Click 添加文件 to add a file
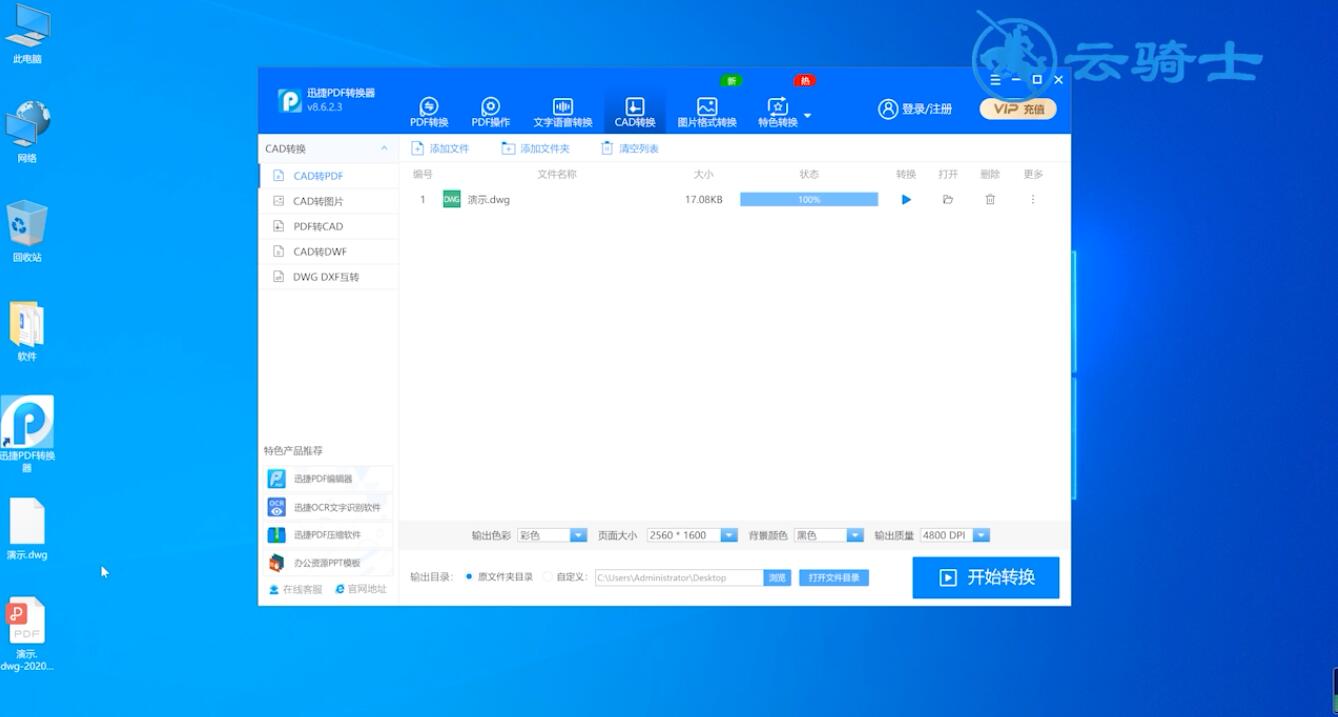1338x717 pixels. point(440,148)
